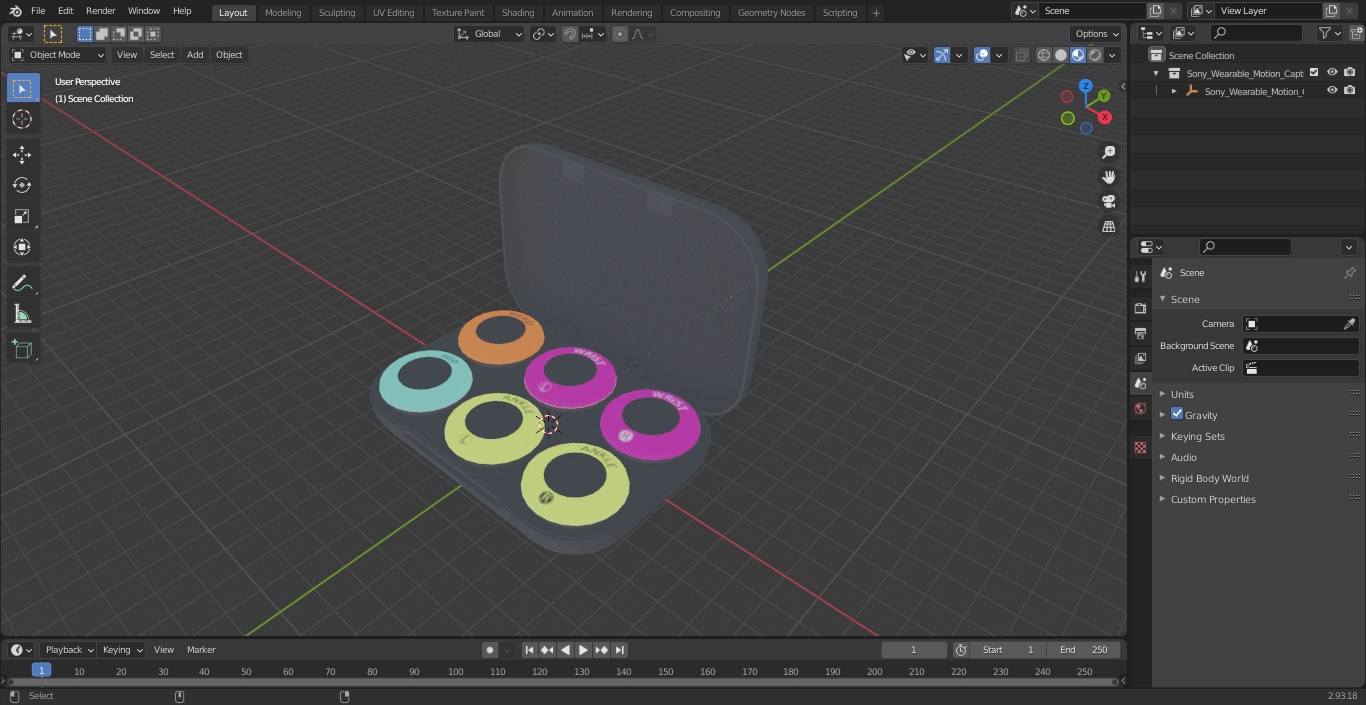Jump to the timeline start frame
Viewport: 1366px width, 705px height.
click(530, 650)
